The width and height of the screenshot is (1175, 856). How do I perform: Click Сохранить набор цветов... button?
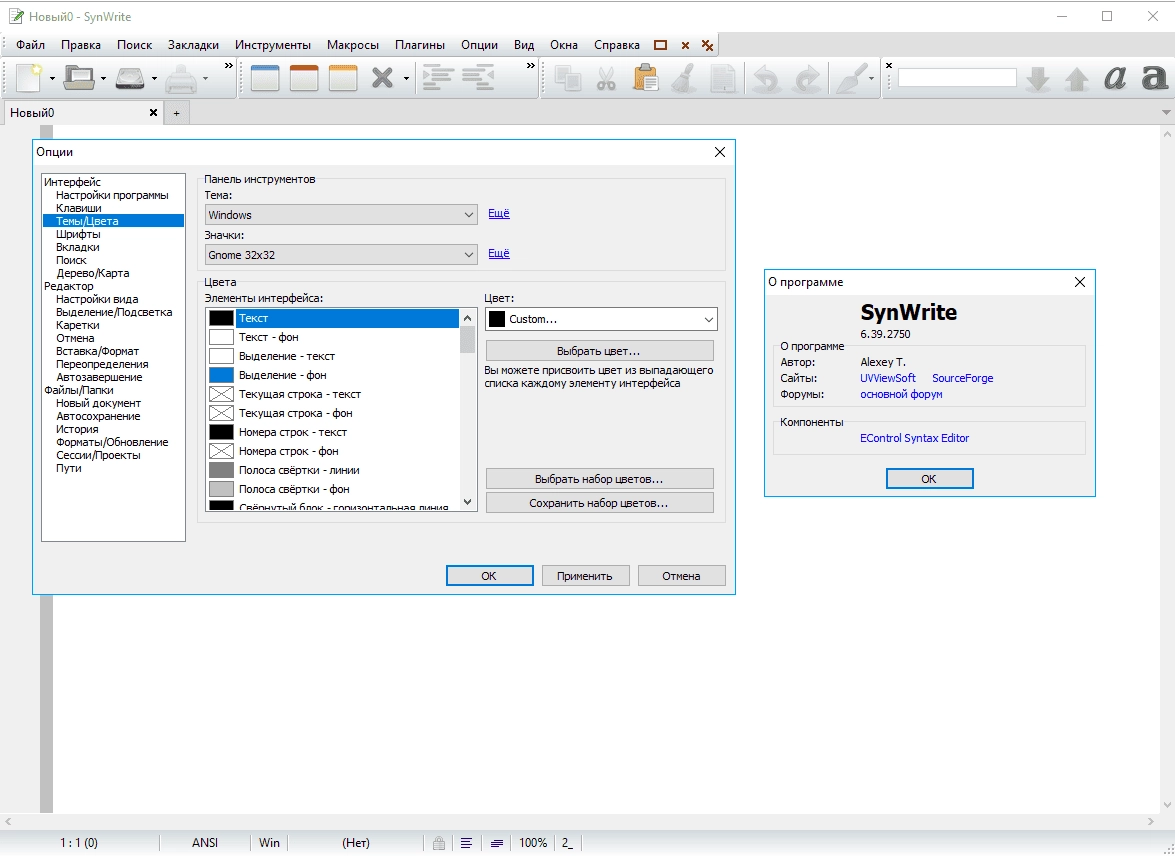point(599,503)
